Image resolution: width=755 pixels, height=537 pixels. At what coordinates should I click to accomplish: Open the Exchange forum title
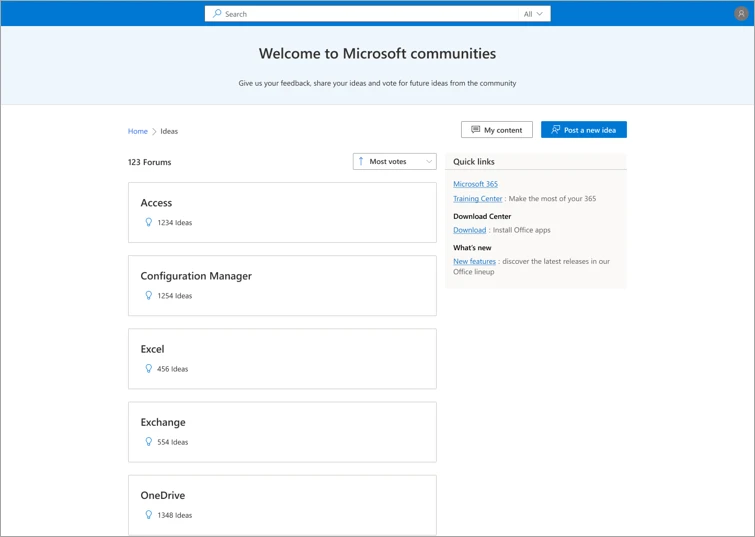point(163,422)
